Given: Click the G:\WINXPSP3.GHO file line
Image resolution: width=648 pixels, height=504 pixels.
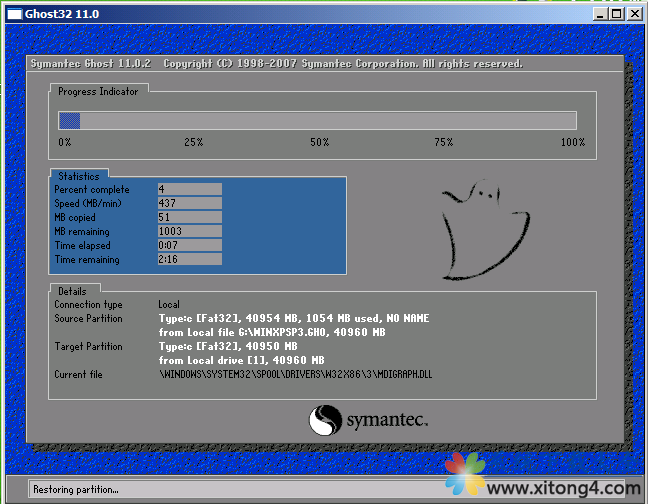Looking at the screenshot, I should (x=272, y=333).
